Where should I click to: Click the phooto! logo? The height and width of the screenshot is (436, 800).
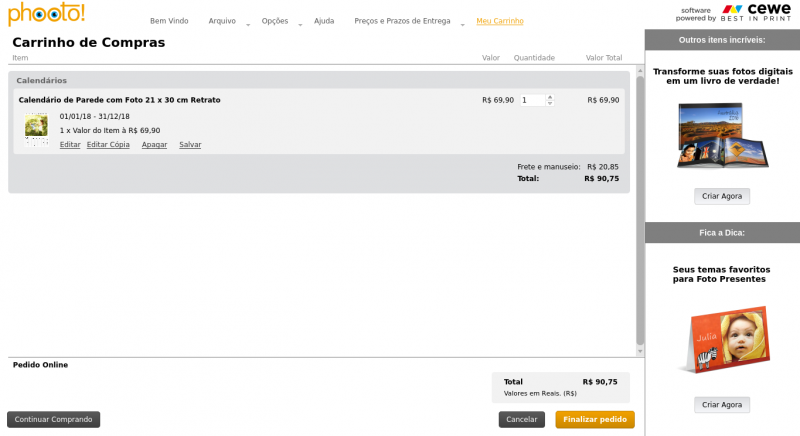coord(46,14)
